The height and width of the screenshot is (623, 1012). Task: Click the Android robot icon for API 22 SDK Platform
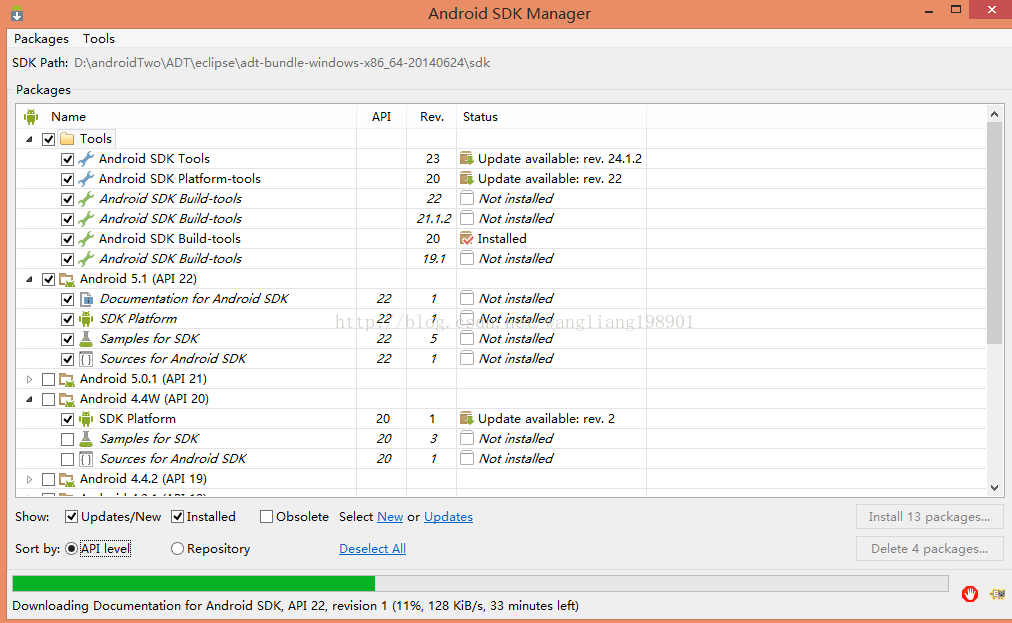click(x=86, y=319)
